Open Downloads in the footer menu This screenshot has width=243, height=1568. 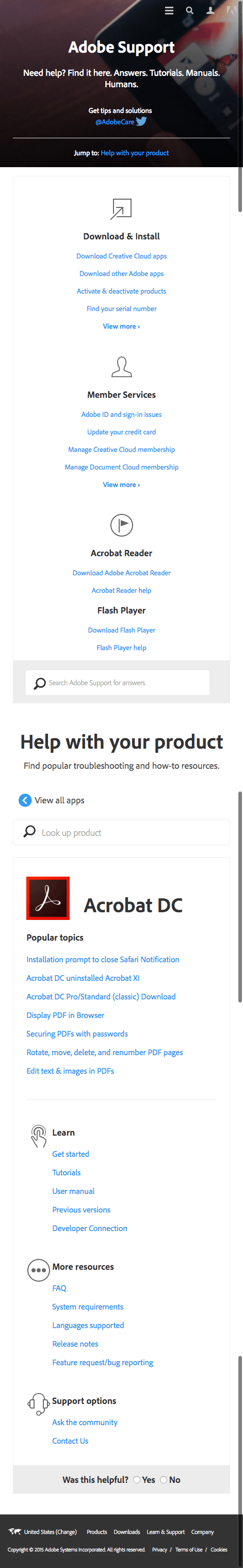127,1531
